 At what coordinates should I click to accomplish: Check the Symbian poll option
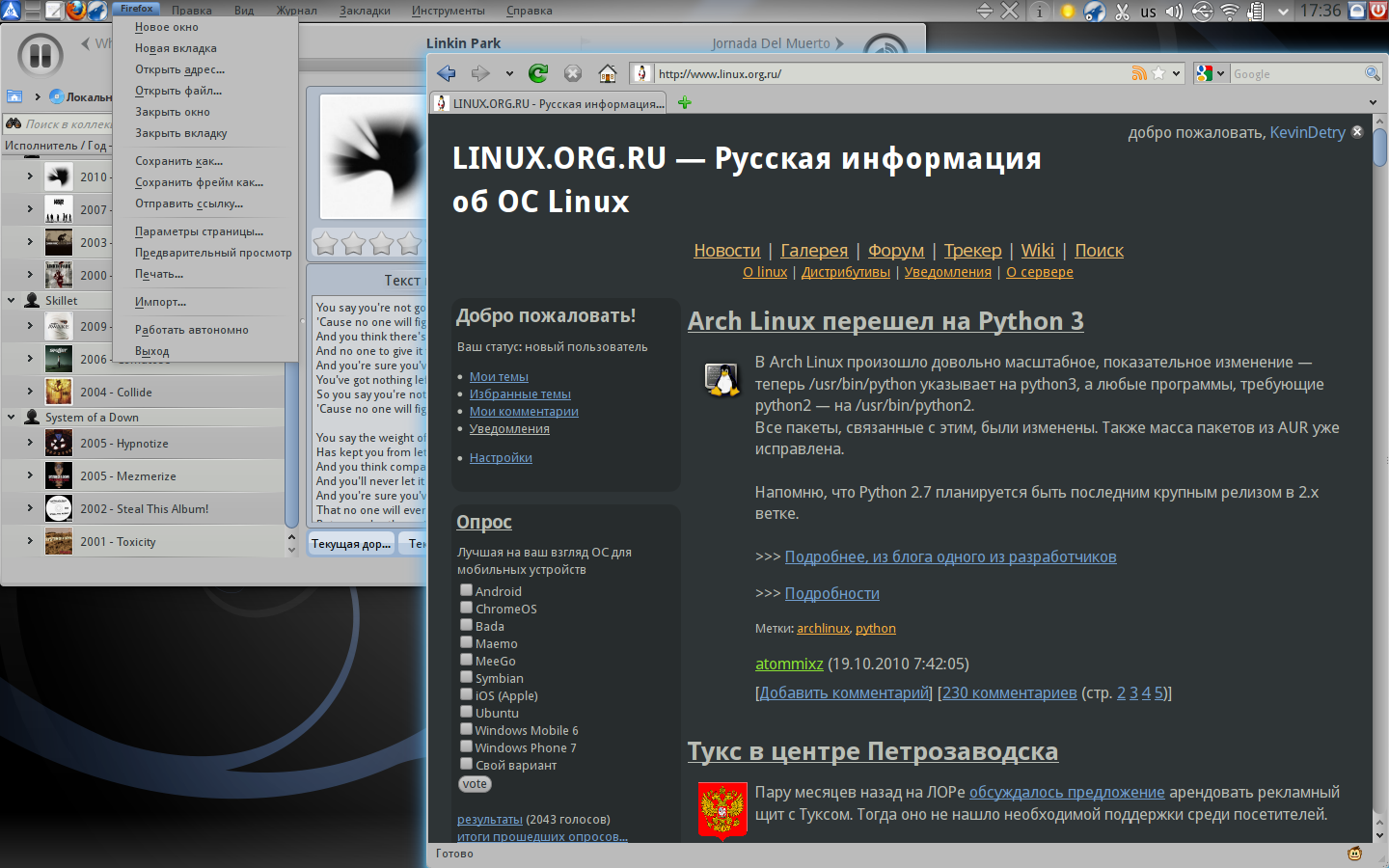click(x=466, y=677)
